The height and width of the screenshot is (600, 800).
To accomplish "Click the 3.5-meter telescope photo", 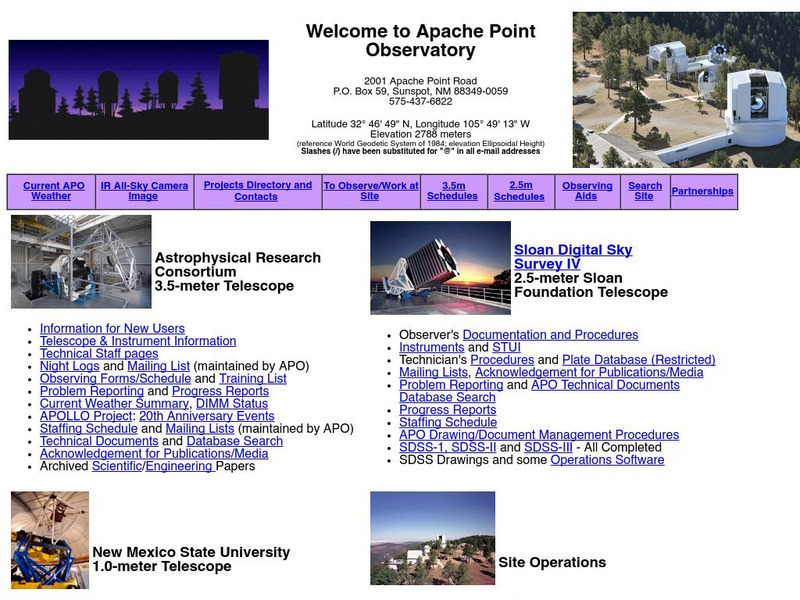I will click(x=81, y=262).
